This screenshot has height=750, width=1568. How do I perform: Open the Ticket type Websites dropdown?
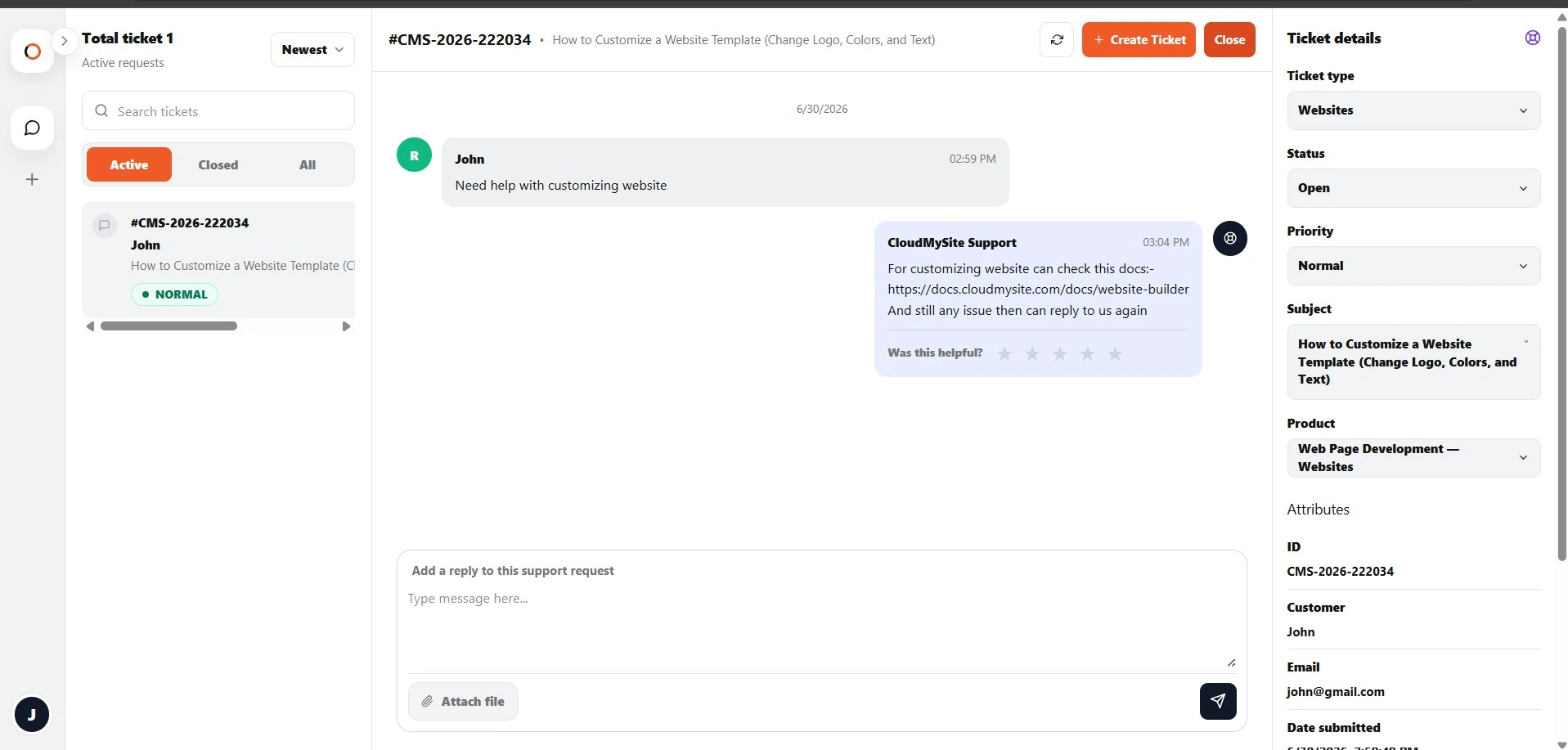[x=1413, y=110]
